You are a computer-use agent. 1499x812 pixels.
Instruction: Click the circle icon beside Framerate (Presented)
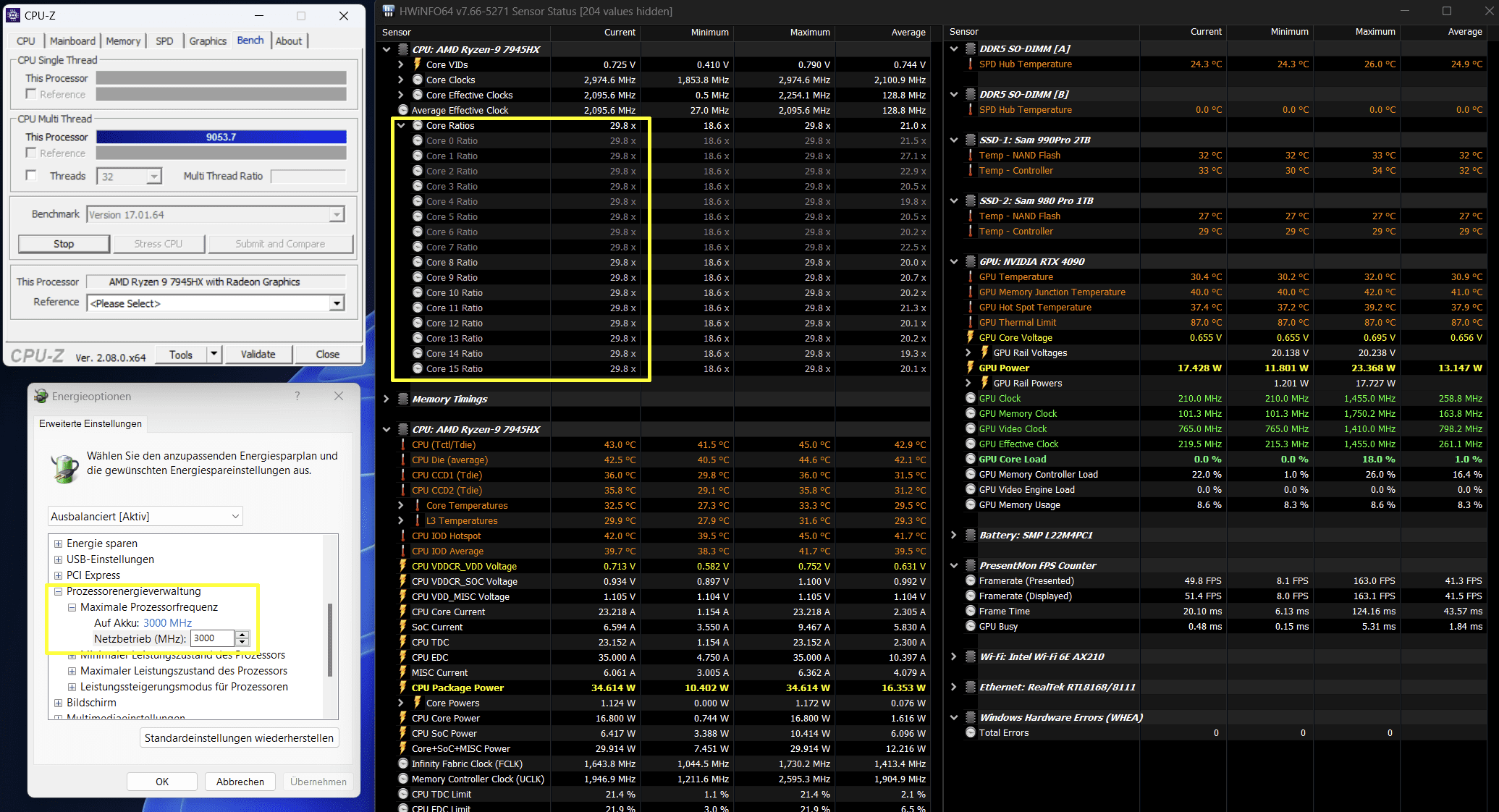971,580
